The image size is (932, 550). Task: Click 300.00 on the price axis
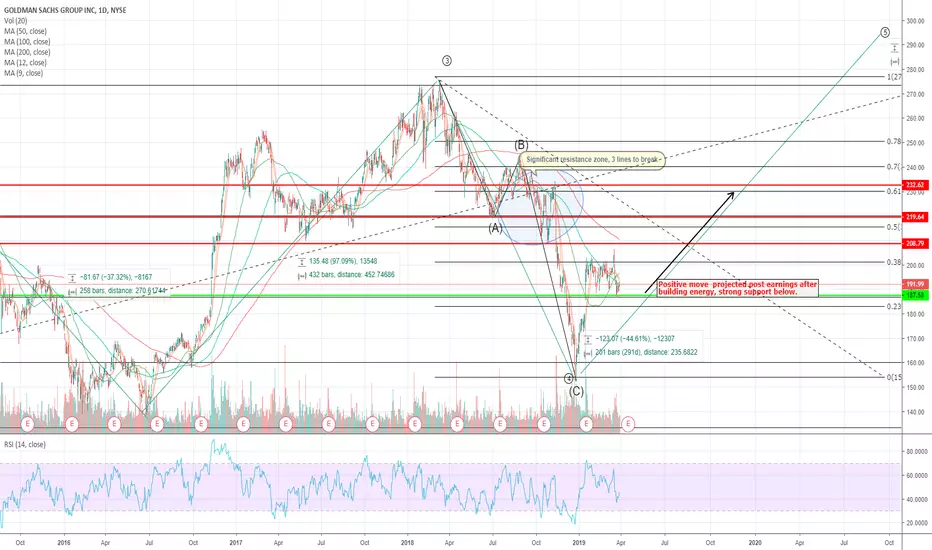[x=915, y=21]
